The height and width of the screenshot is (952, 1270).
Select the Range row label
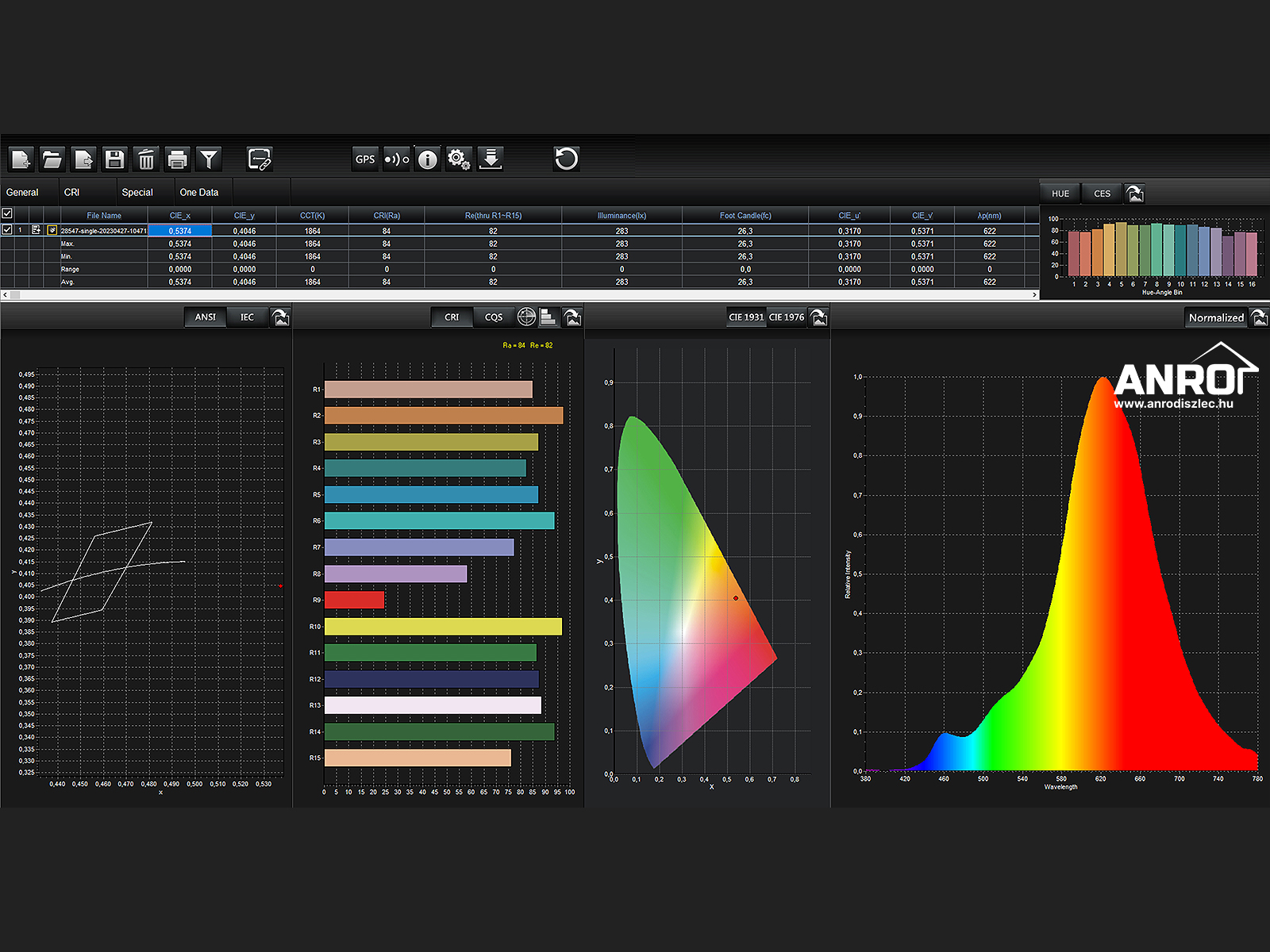(x=70, y=269)
